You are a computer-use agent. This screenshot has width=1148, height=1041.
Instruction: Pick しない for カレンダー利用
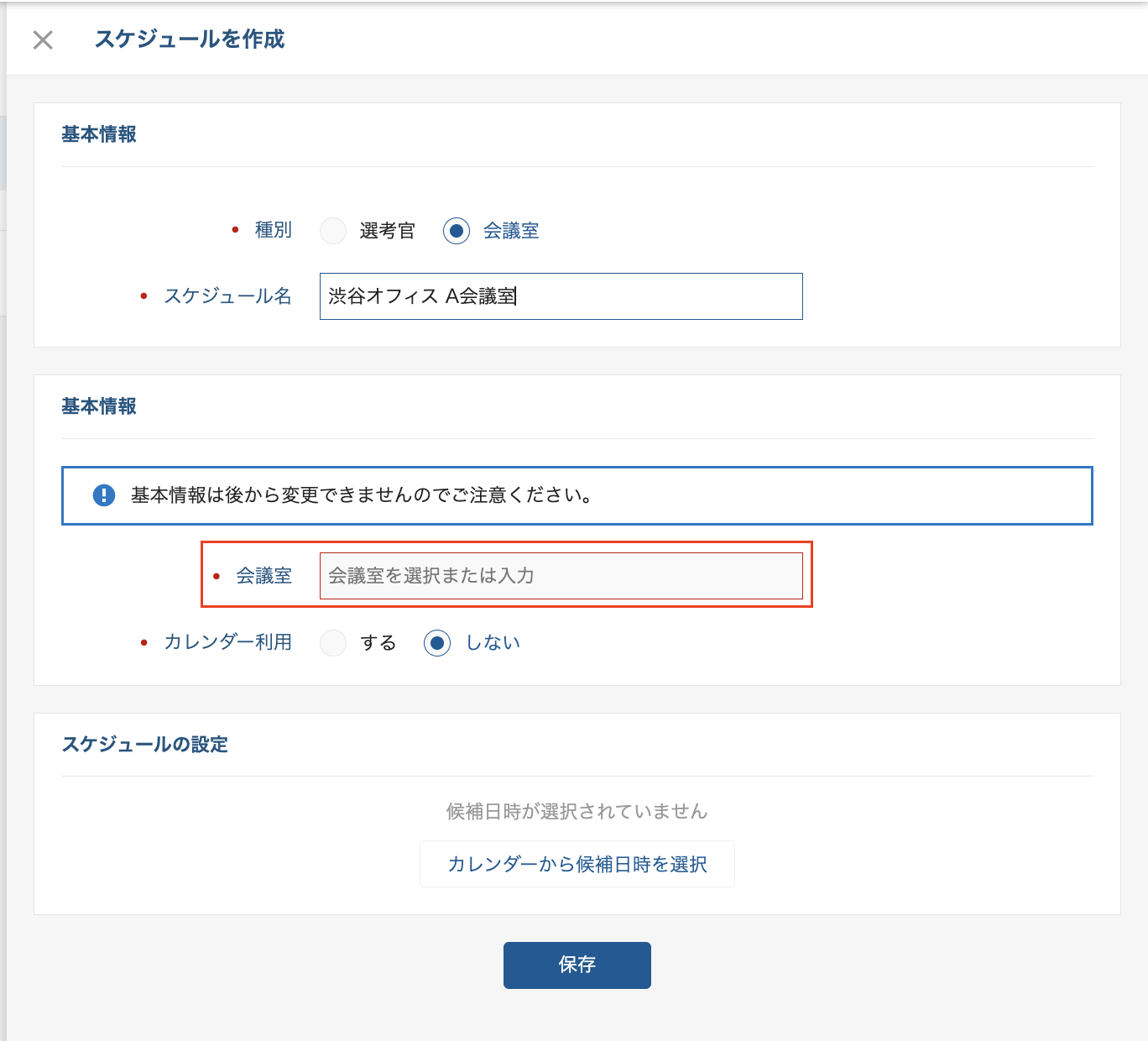coord(437,643)
